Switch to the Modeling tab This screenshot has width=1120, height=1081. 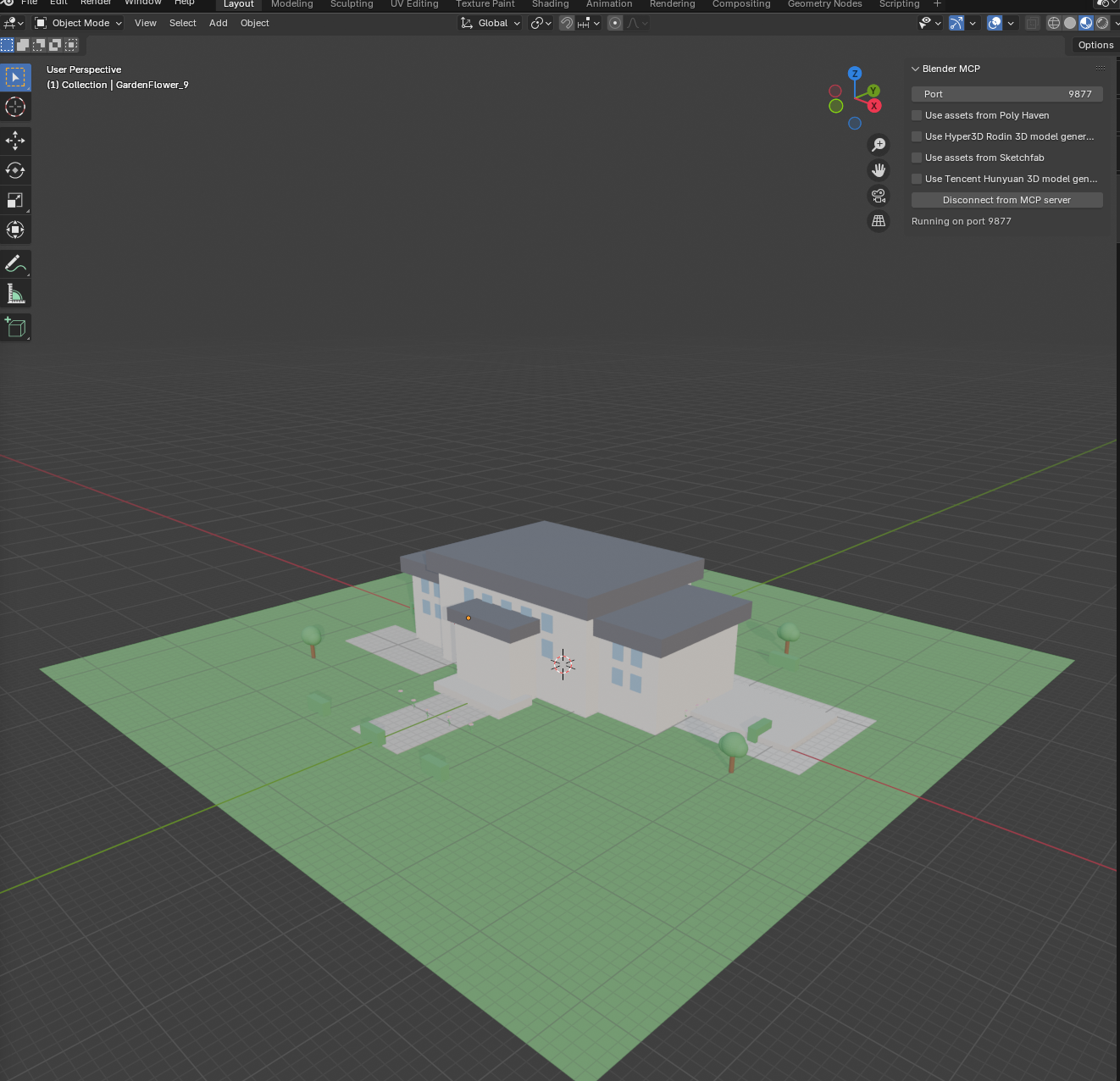(x=291, y=4)
